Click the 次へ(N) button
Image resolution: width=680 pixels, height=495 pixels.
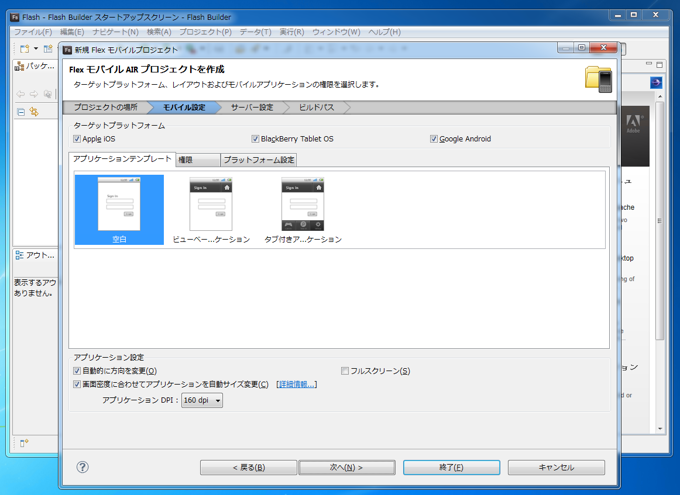347,467
